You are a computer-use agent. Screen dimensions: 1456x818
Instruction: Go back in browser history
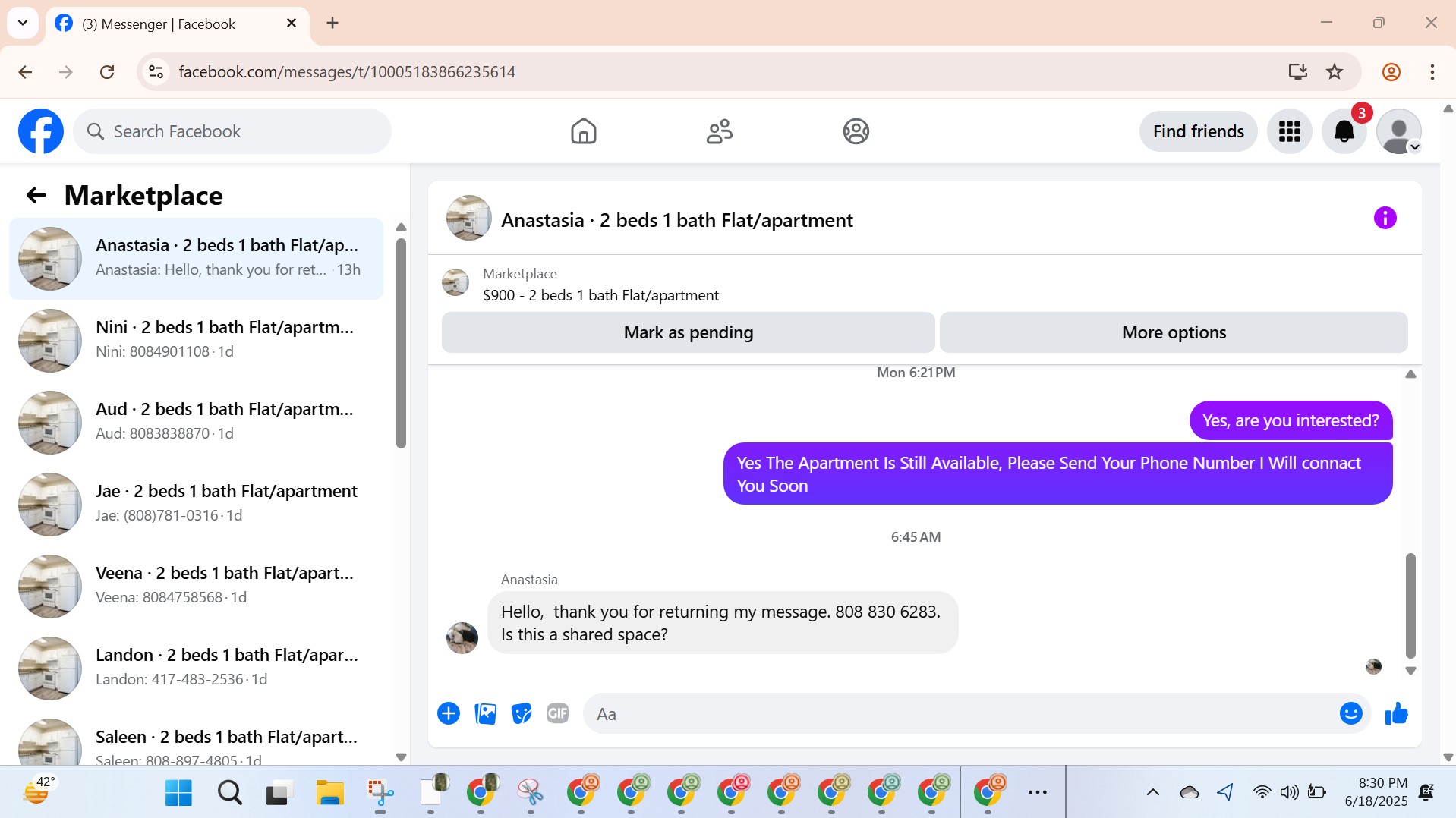coord(25,72)
